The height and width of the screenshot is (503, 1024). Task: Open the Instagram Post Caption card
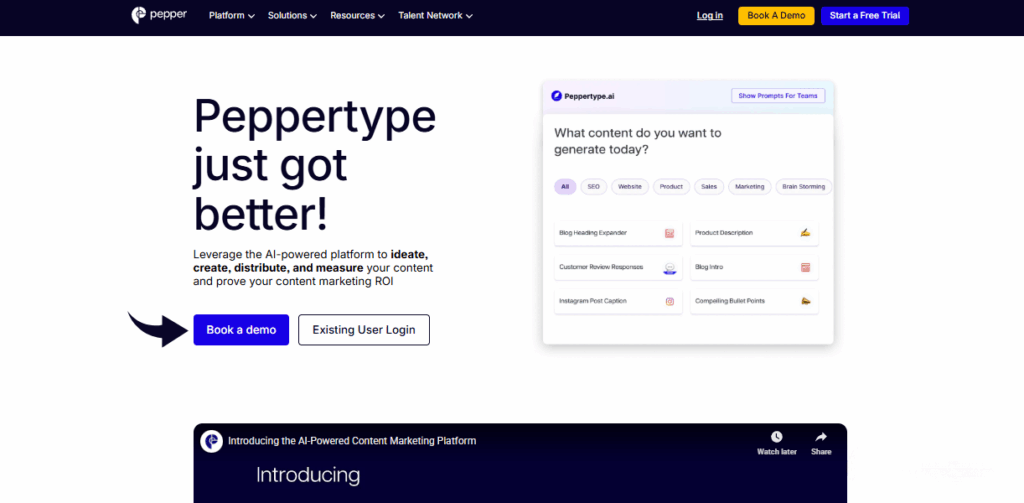pyautogui.click(x=618, y=302)
